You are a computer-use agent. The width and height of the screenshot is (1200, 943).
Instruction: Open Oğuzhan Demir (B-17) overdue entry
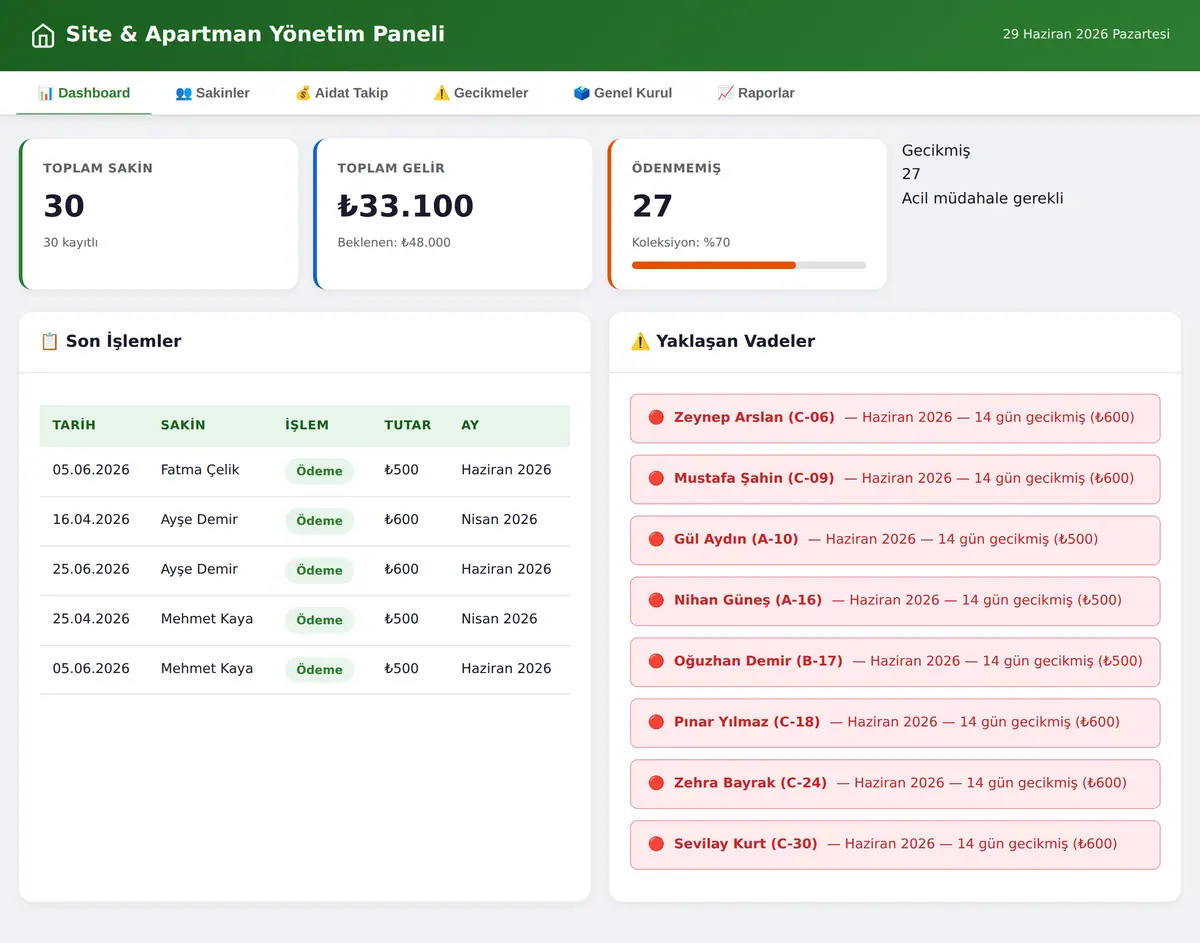tap(895, 662)
